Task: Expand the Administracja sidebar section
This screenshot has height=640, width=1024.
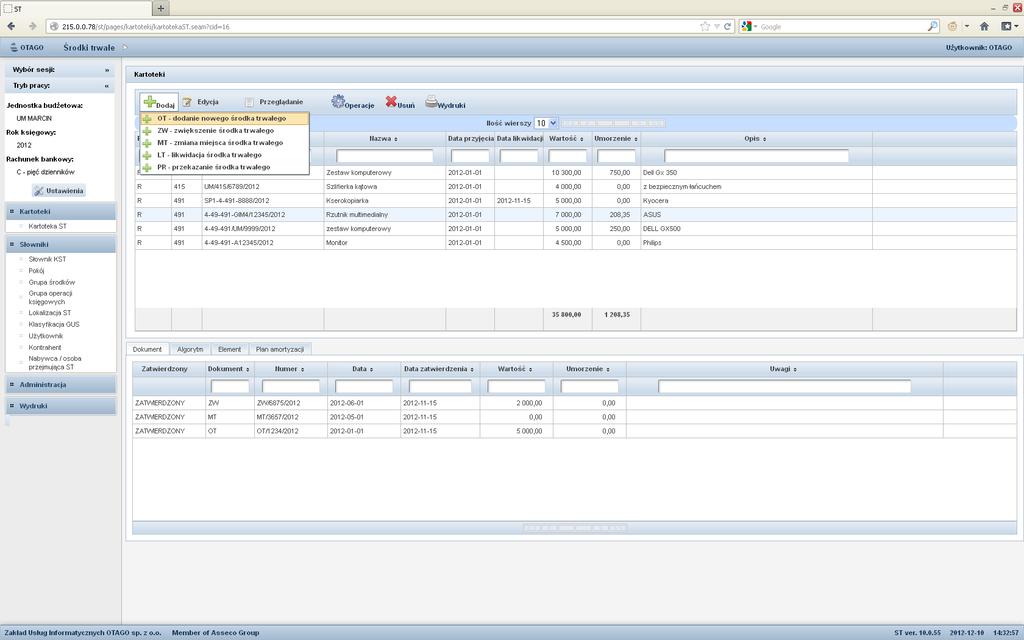Action: [x=60, y=385]
